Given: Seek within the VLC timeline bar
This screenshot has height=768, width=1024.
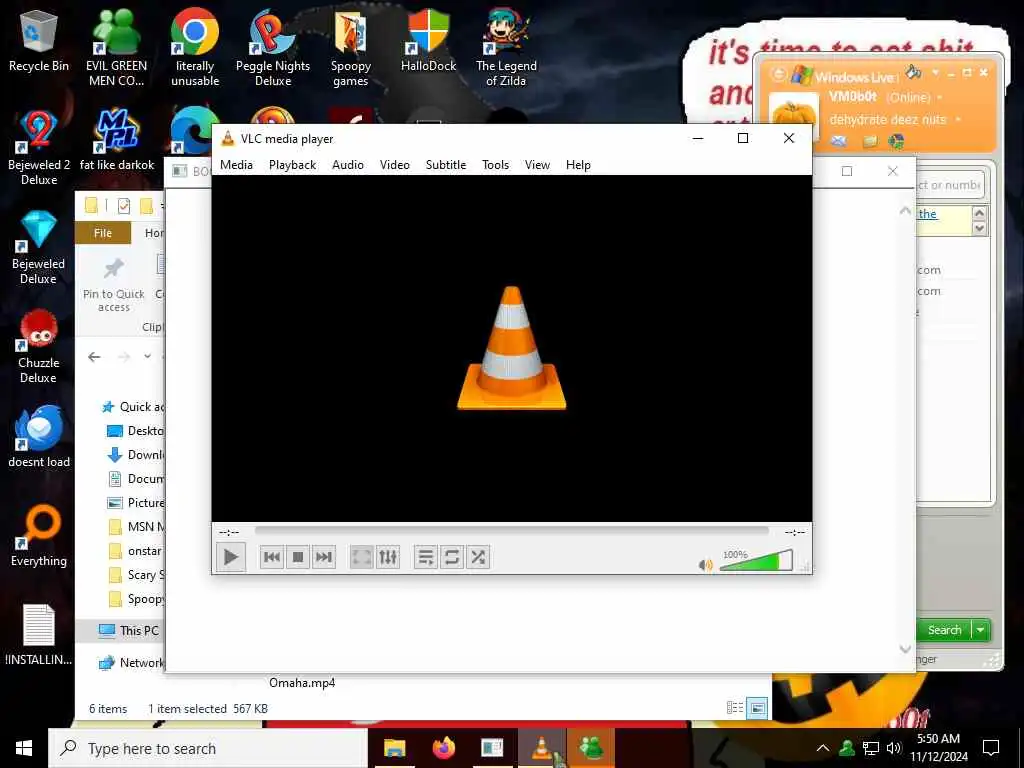Looking at the screenshot, I should click(511, 531).
